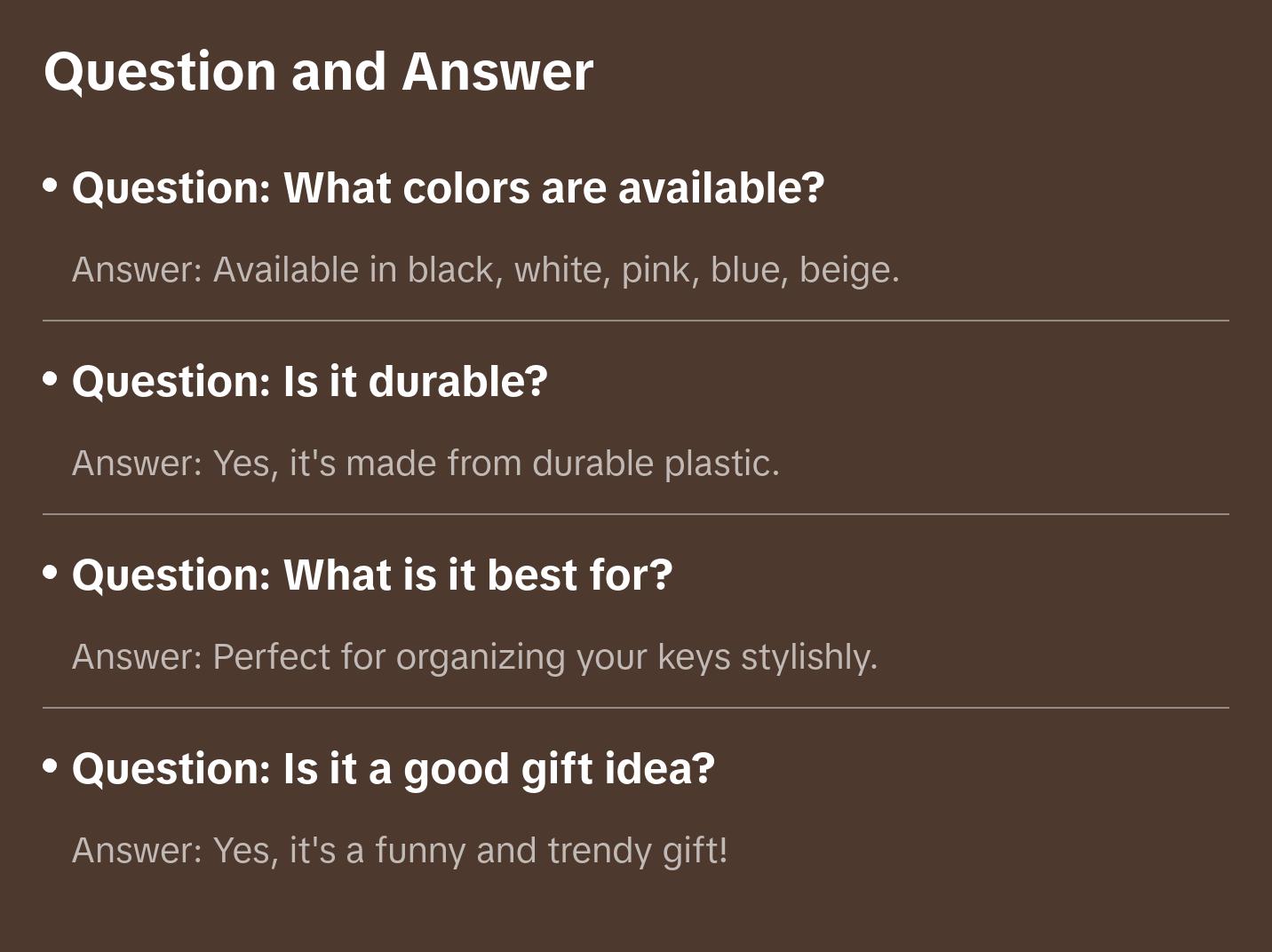1272x952 pixels.
Task: Click the bullet before the durable question
Action: tap(51, 379)
